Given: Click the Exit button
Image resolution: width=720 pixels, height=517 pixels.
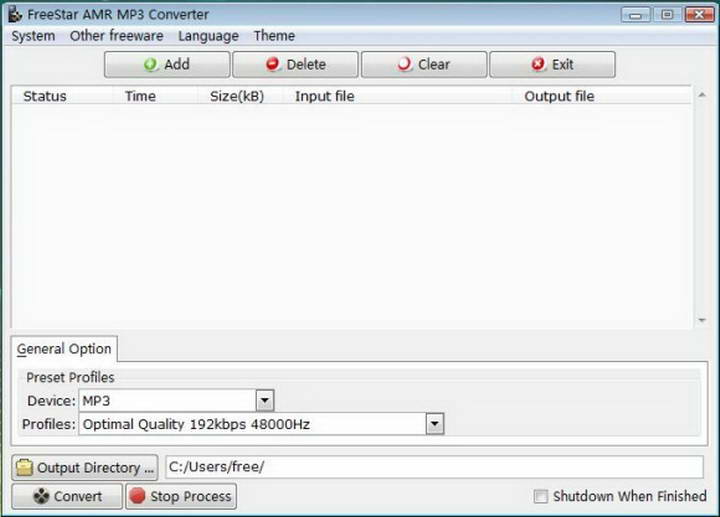Looking at the screenshot, I should coord(552,64).
